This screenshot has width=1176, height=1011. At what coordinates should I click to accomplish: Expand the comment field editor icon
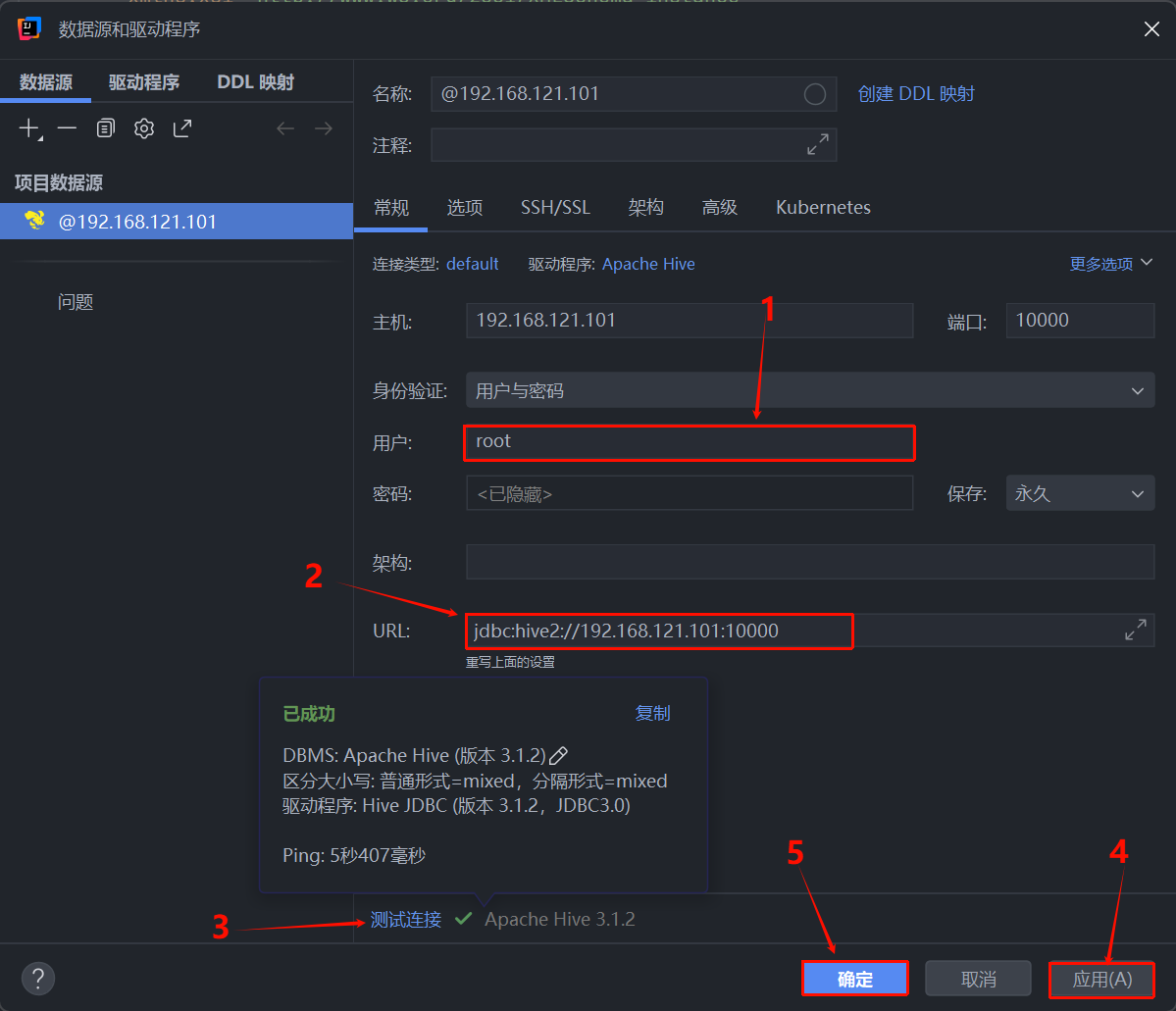817,145
